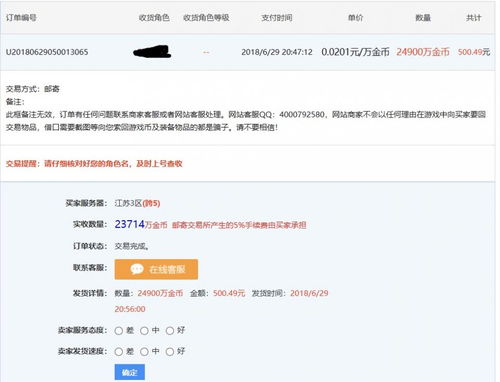Rate 卖家发货速度 as 中
The height and width of the screenshot is (382, 500).
[144, 352]
